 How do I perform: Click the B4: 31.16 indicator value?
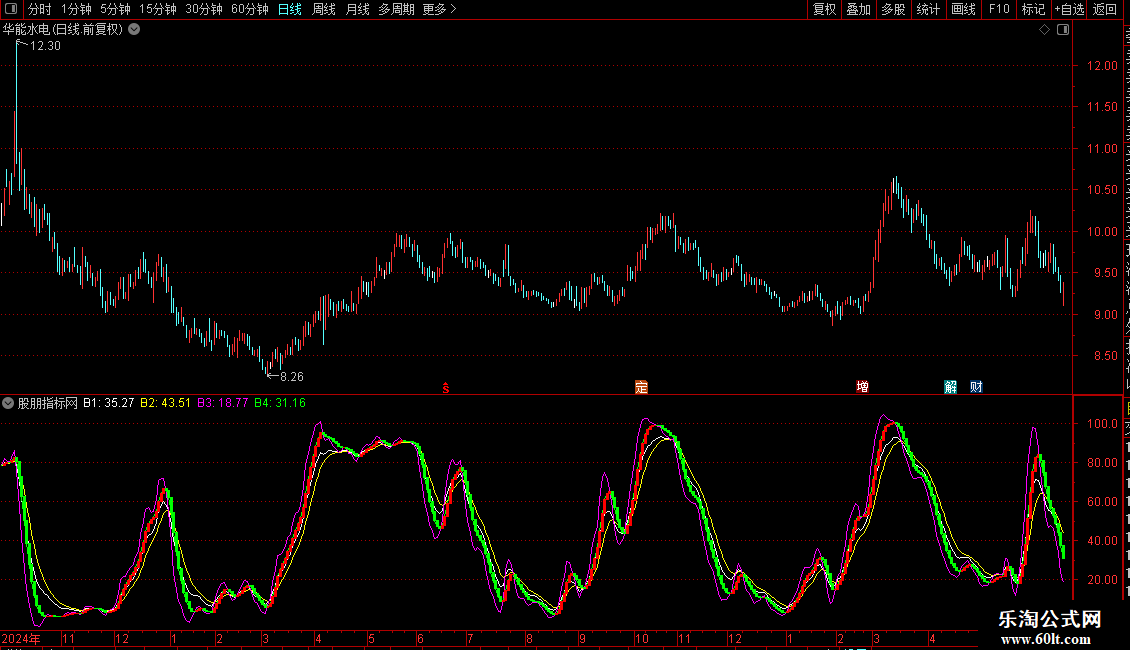coord(280,403)
